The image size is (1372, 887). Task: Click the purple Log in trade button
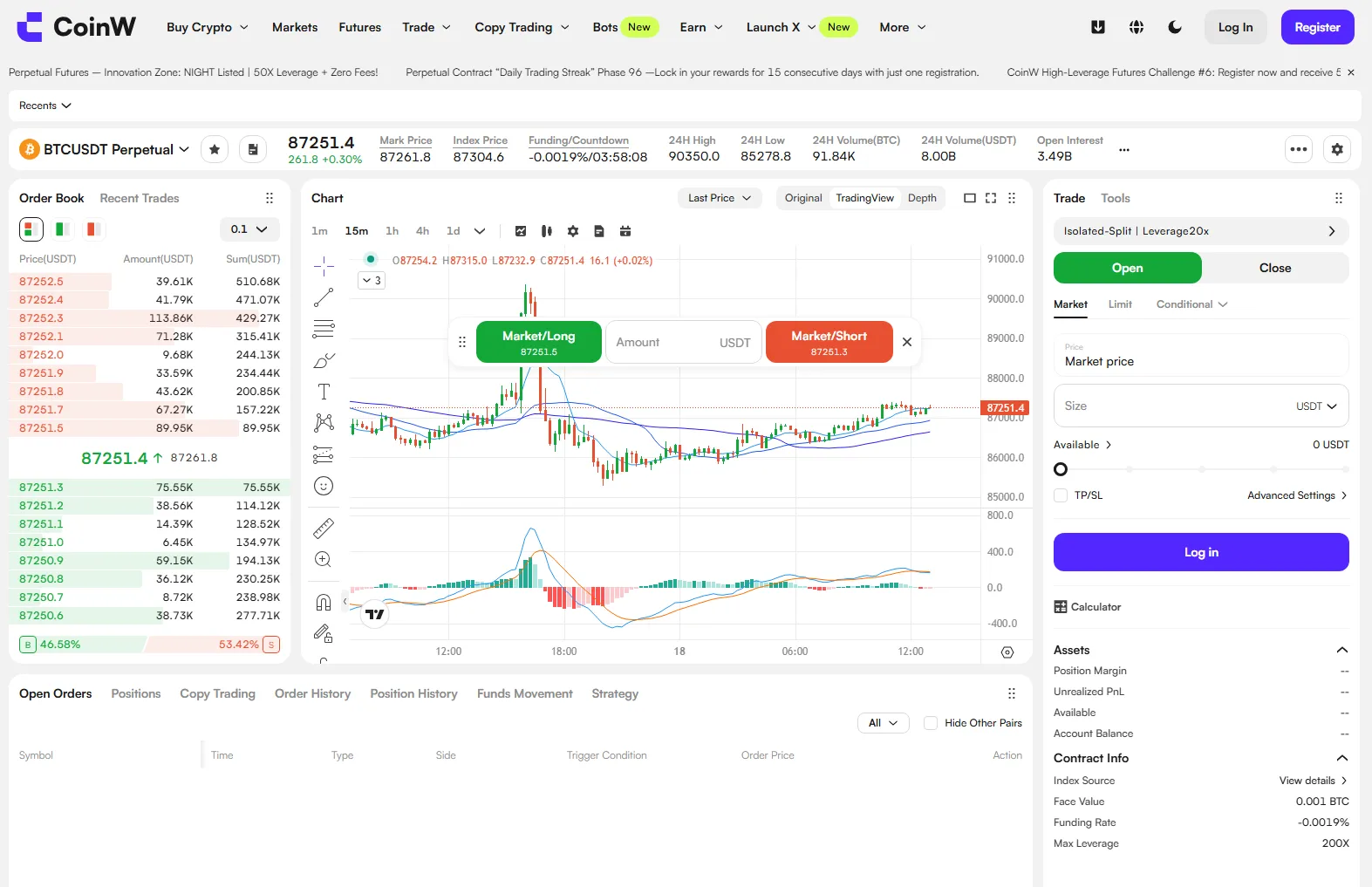(1201, 552)
